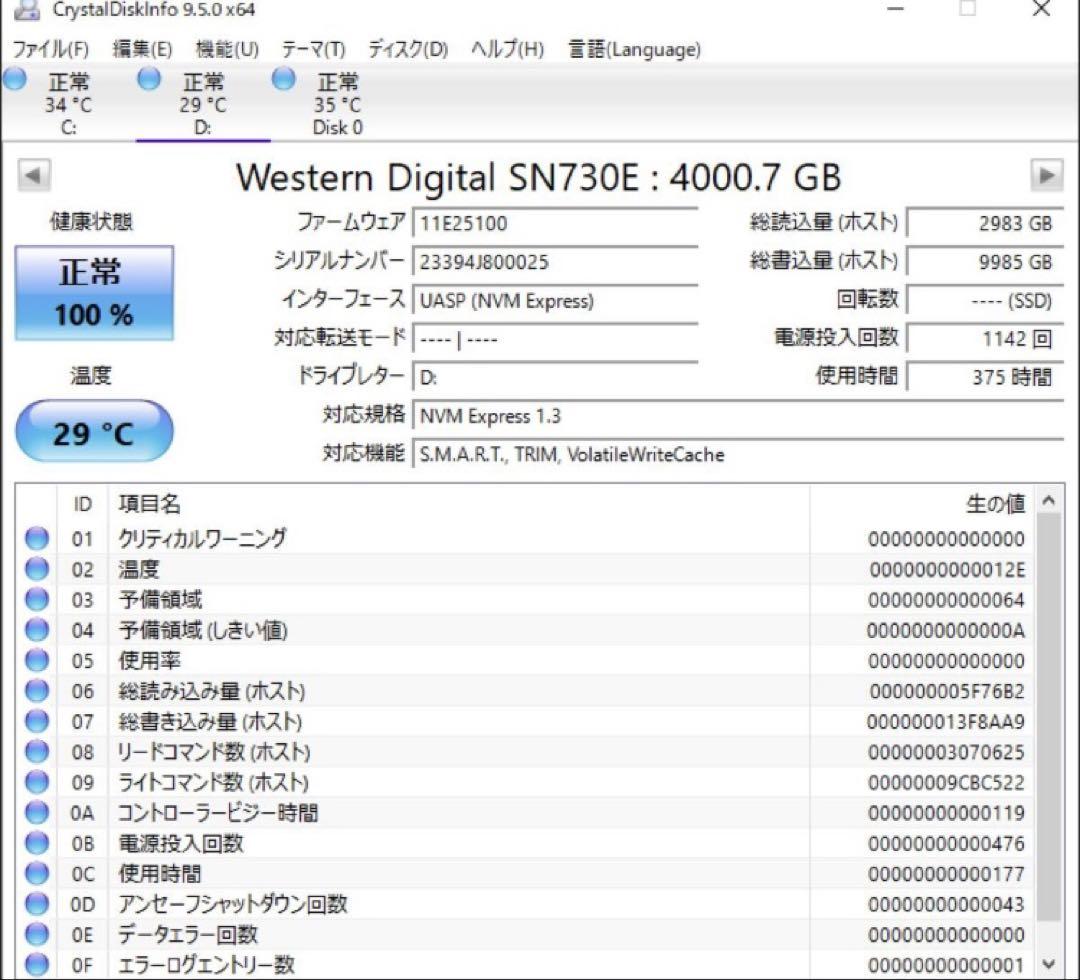The image size is (1080, 980).
Task: Open the ヘルプ(H) menu
Action: click(508, 50)
